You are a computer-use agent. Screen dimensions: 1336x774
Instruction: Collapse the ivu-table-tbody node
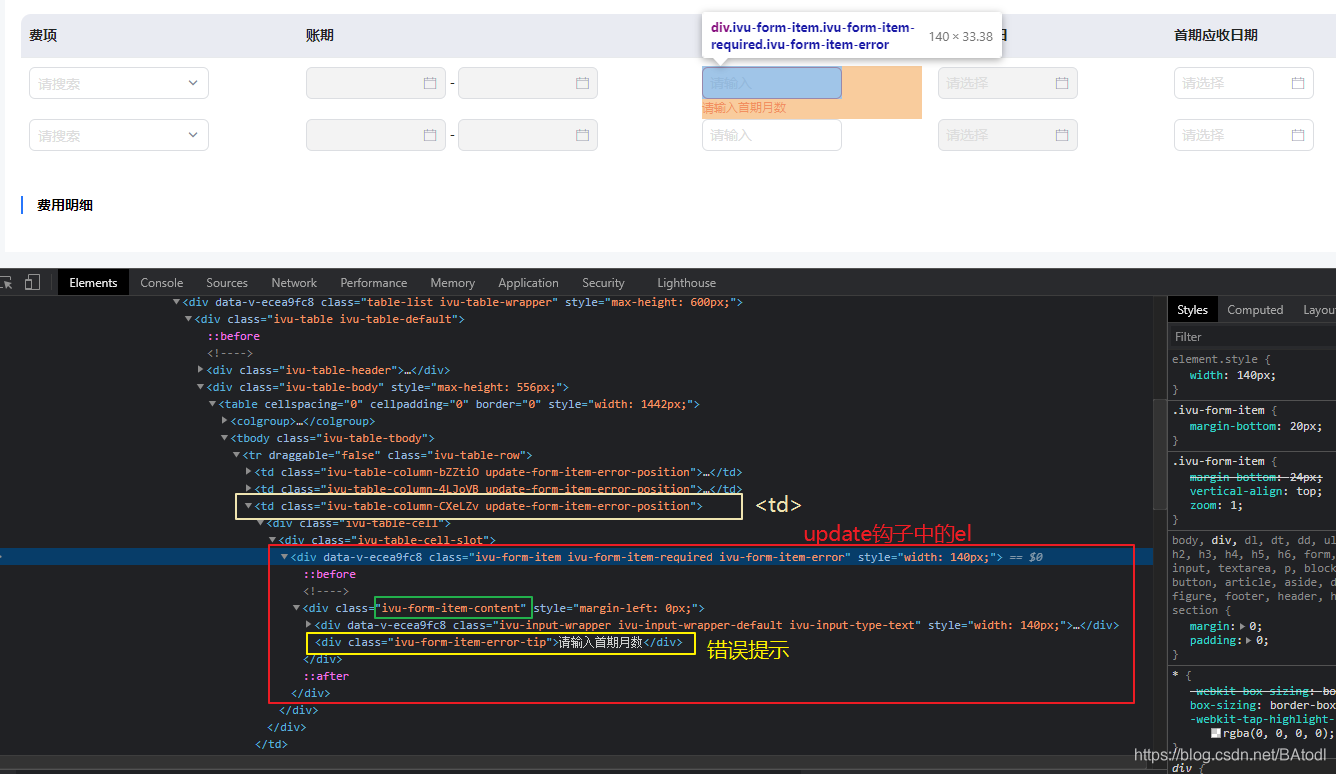pyautogui.click(x=225, y=438)
